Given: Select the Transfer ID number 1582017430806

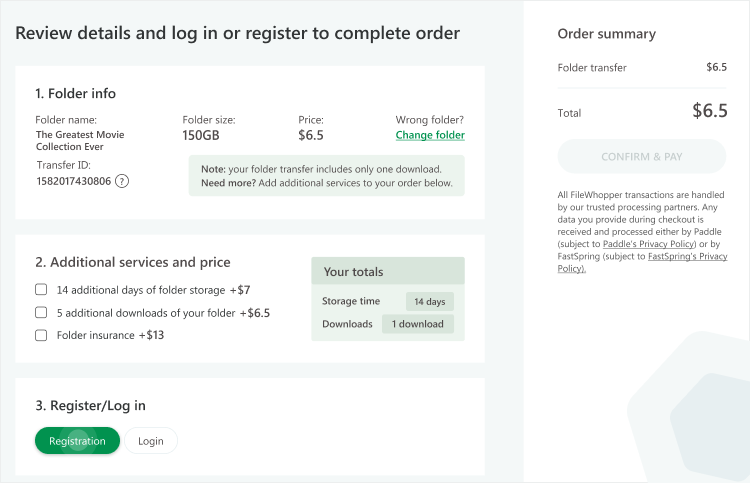Looking at the screenshot, I should click(x=74, y=181).
